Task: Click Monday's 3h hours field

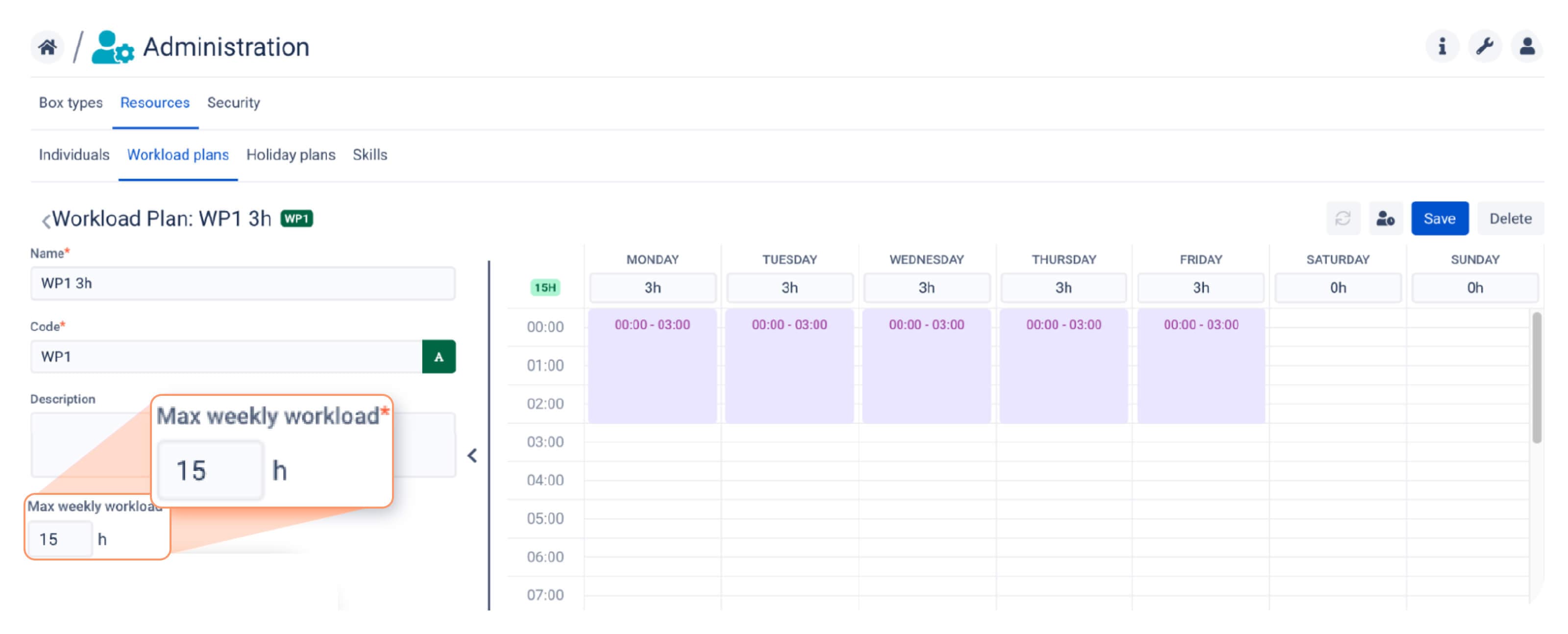Action: coord(653,288)
